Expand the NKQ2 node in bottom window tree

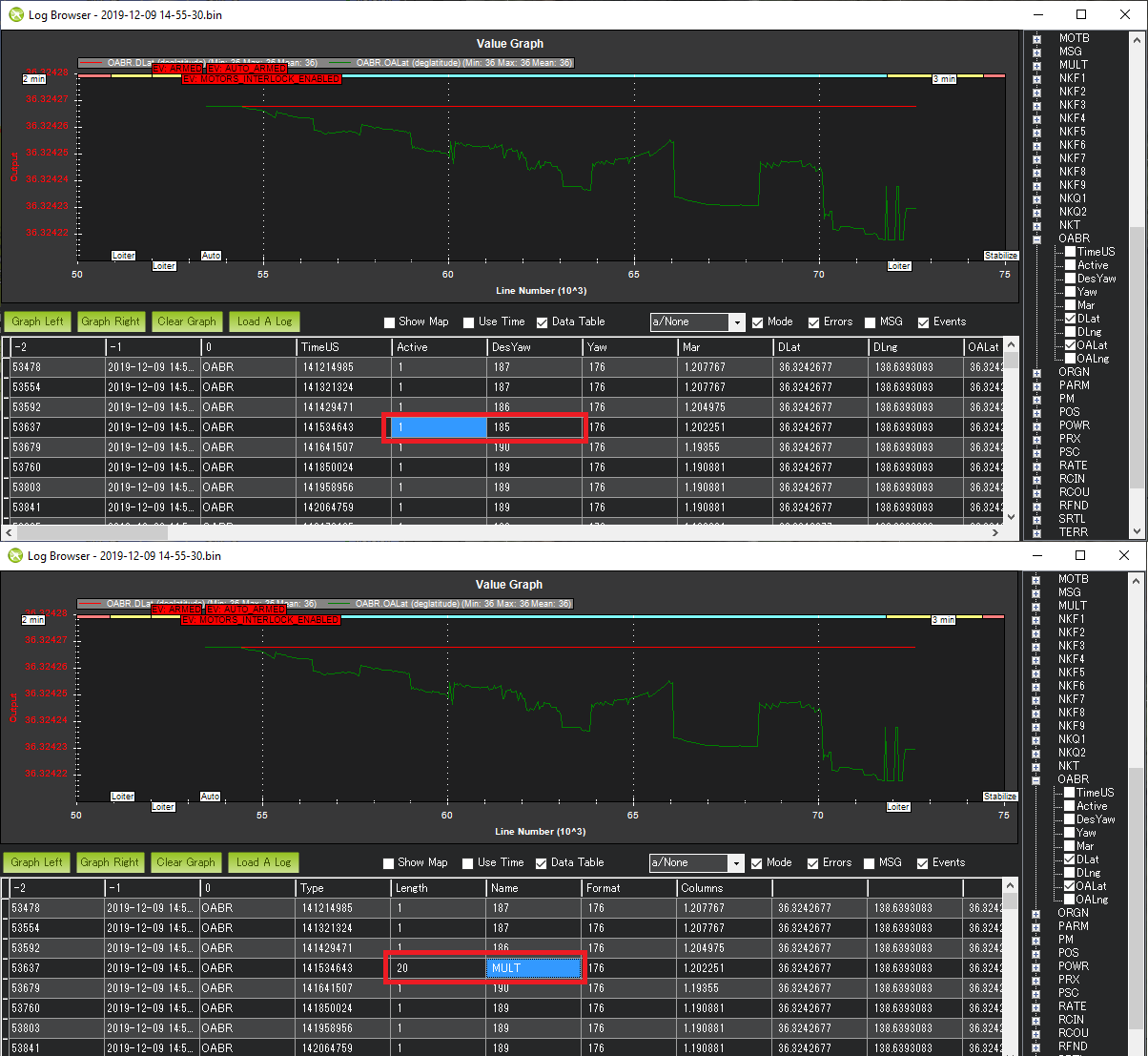1035,753
